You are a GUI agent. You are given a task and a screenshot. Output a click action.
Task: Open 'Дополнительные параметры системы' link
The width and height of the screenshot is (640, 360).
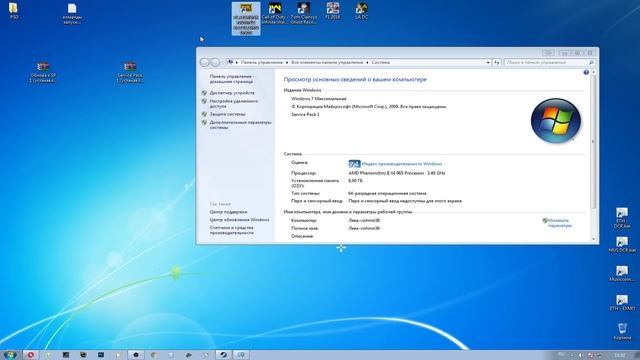(240, 124)
